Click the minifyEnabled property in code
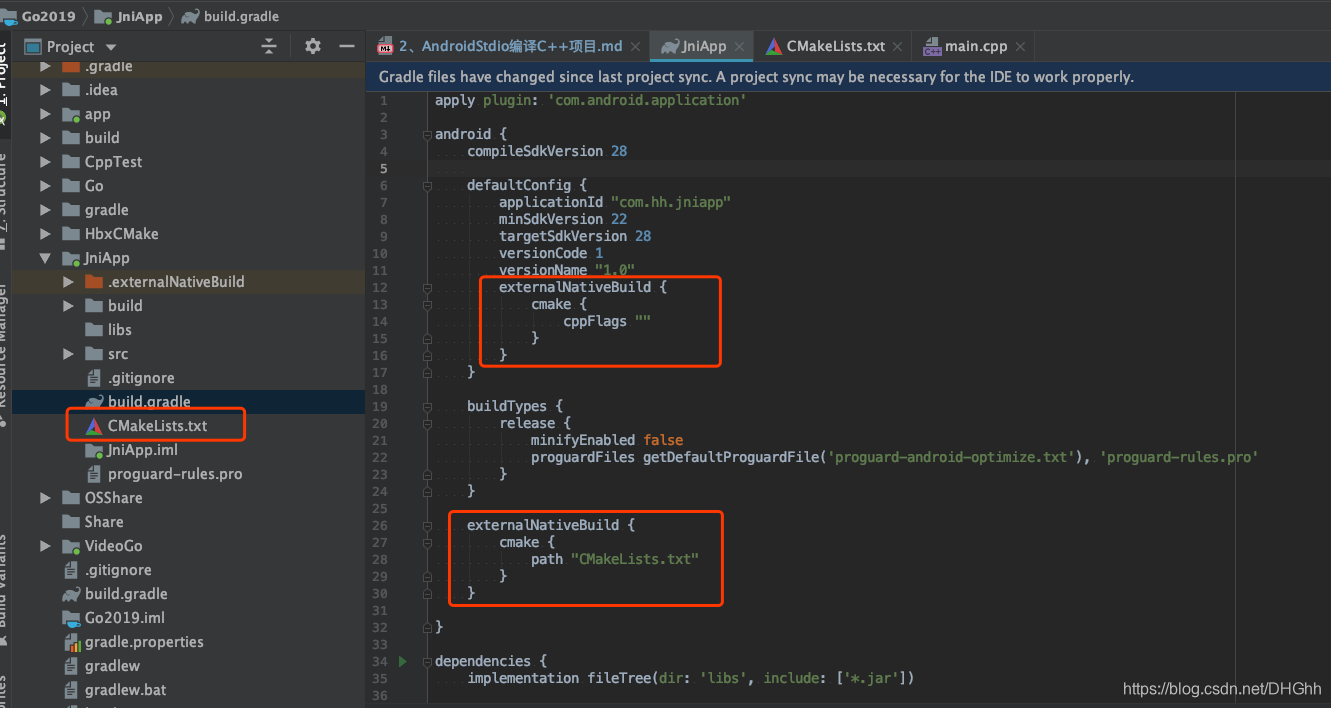 coord(583,440)
